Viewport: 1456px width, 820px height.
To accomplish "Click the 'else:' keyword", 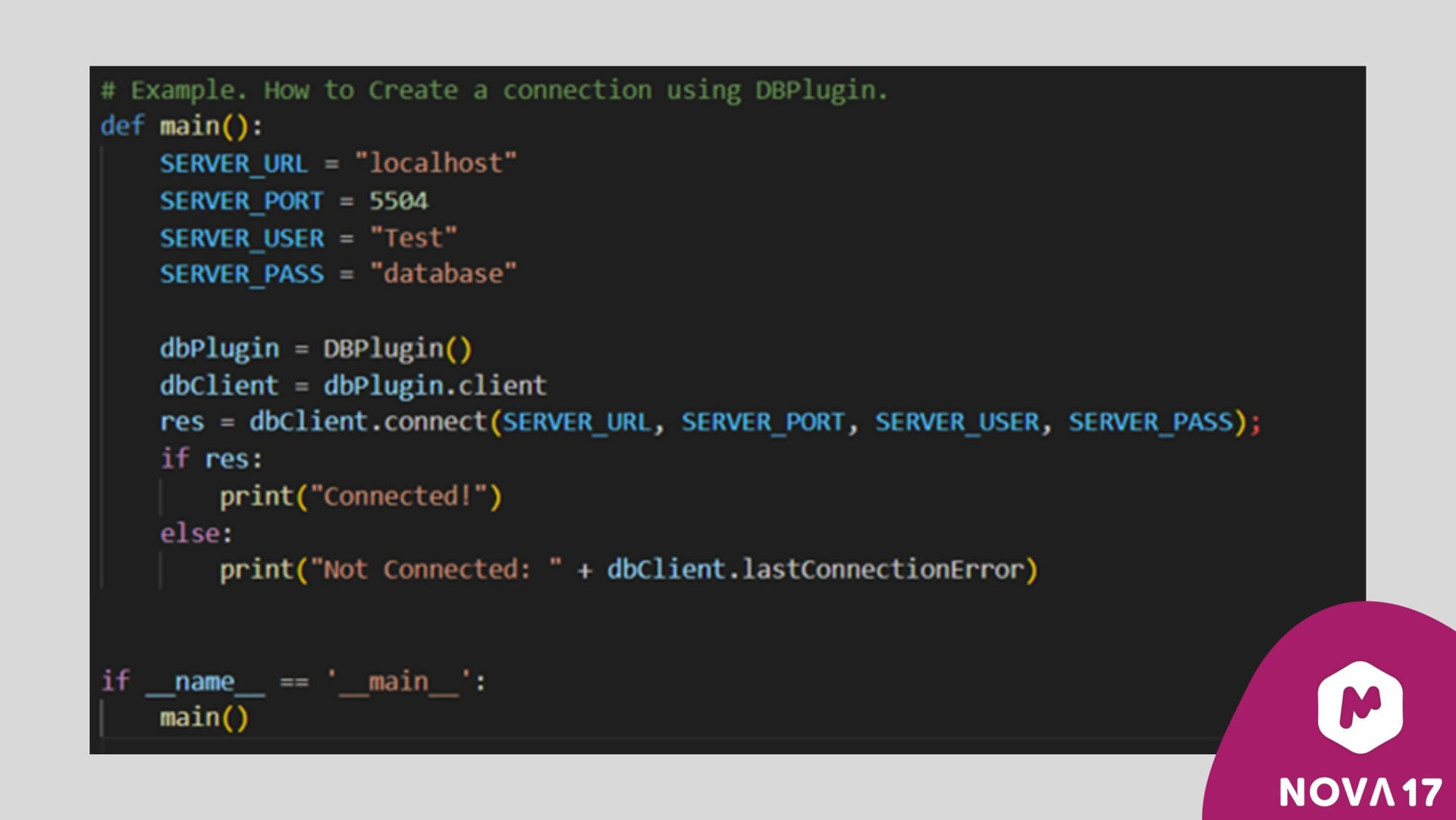I will click(196, 533).
